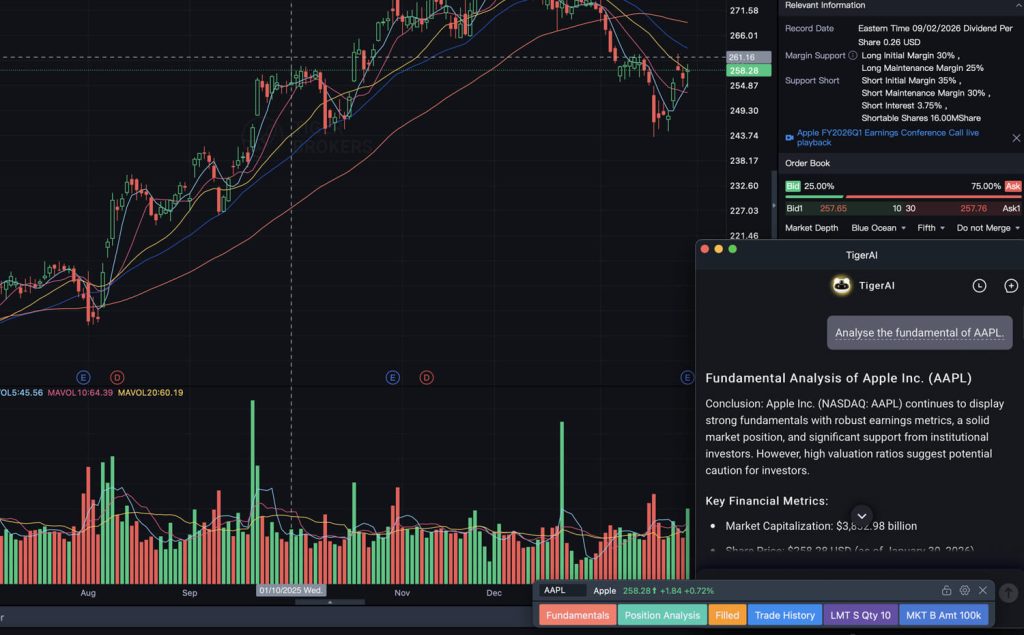Screen dimensions: 1024x635
Task: Click the AAPL symbol input field
Action: click(562, 591)
